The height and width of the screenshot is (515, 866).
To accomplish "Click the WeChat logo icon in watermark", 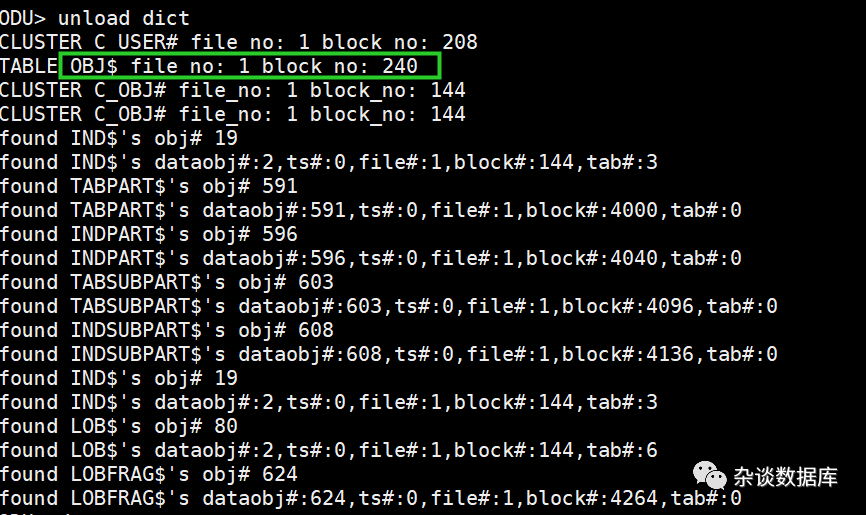I will pyautogui.click(x=710, y=476).
